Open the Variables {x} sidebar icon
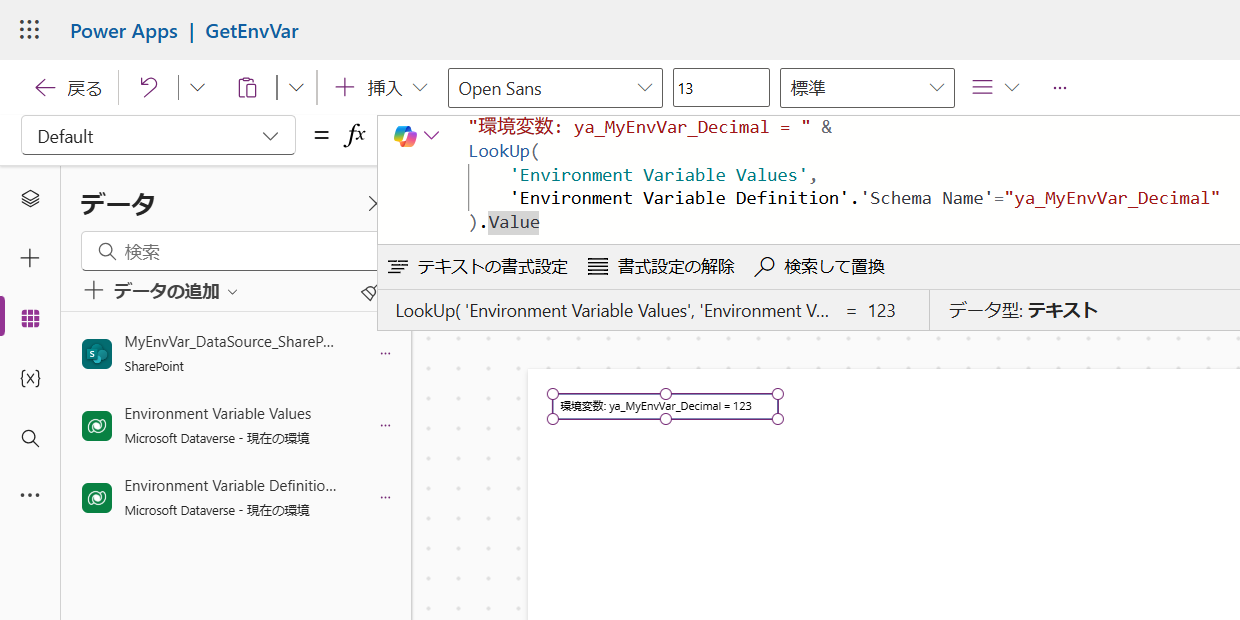The width and height of the screenshot is (1240, 620). coord(30,378)
